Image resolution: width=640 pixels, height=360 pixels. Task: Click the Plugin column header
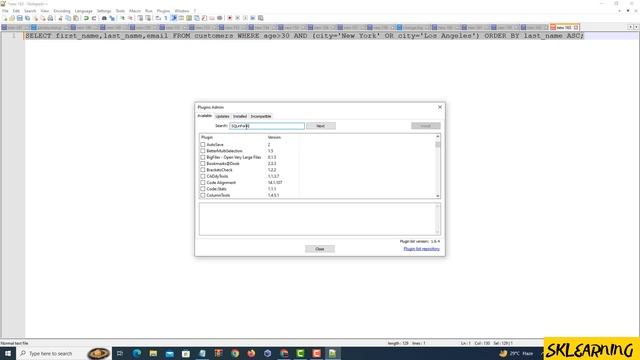click(x=207, y=138)
